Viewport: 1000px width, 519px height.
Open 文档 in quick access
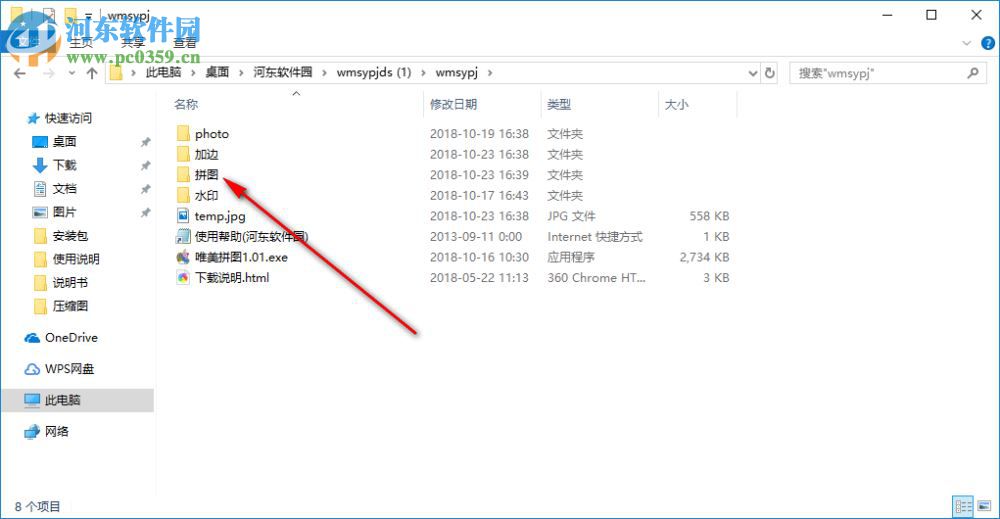(x=64, y=189)
